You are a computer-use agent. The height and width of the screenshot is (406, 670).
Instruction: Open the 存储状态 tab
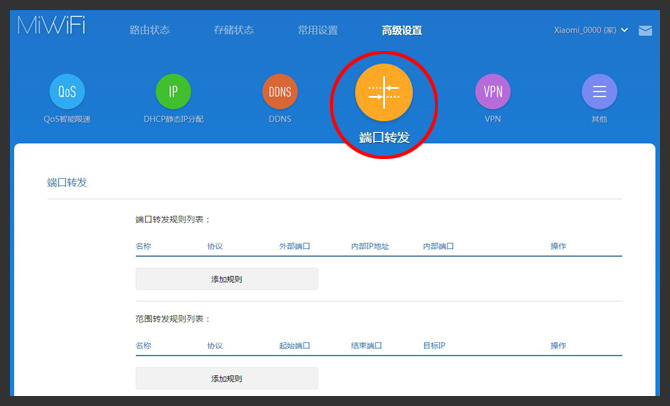click(x=233, y=30)
